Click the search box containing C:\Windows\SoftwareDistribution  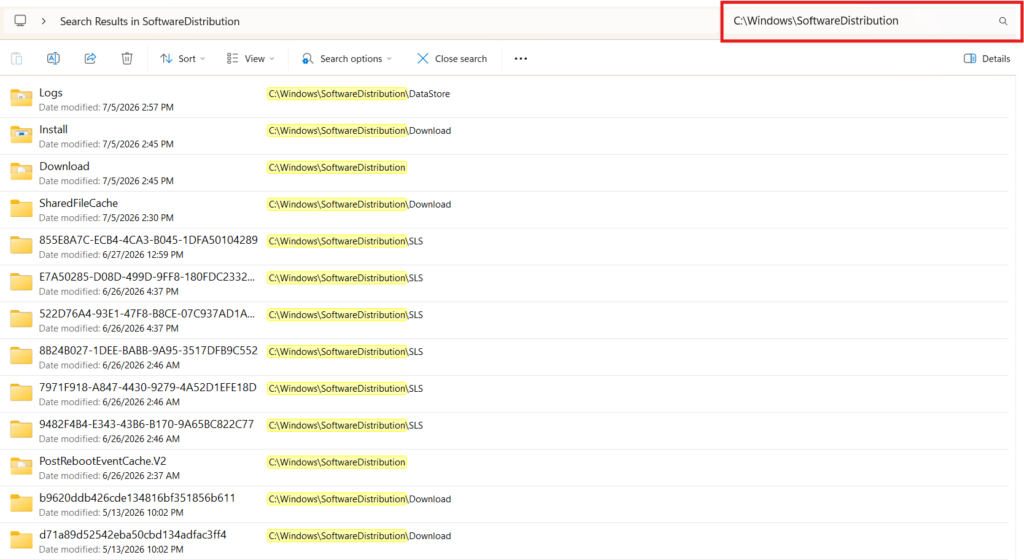(871, 22)
